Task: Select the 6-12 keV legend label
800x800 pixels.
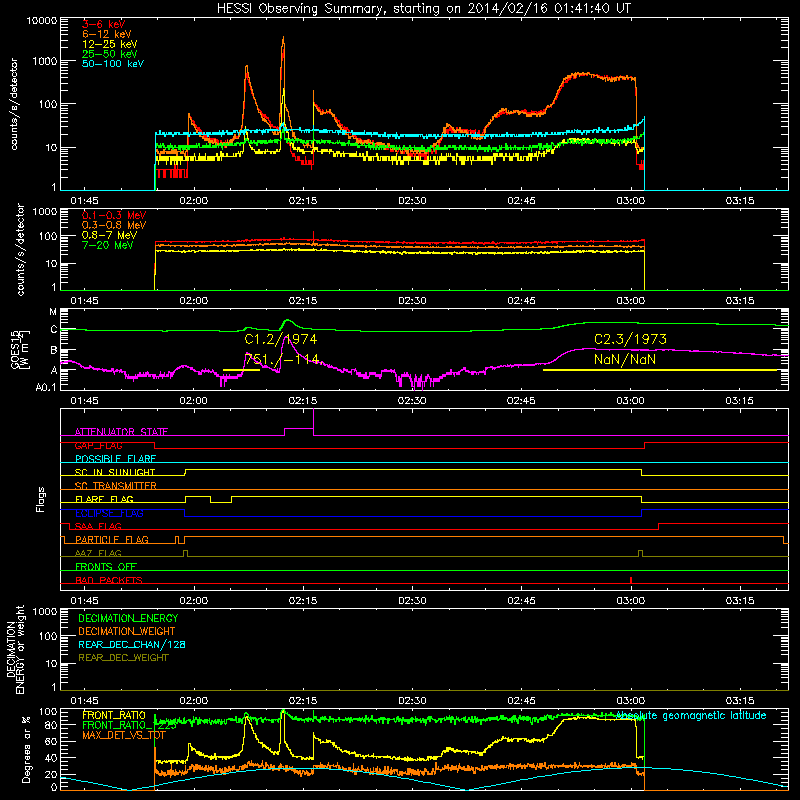Action: tap(107, 34)
